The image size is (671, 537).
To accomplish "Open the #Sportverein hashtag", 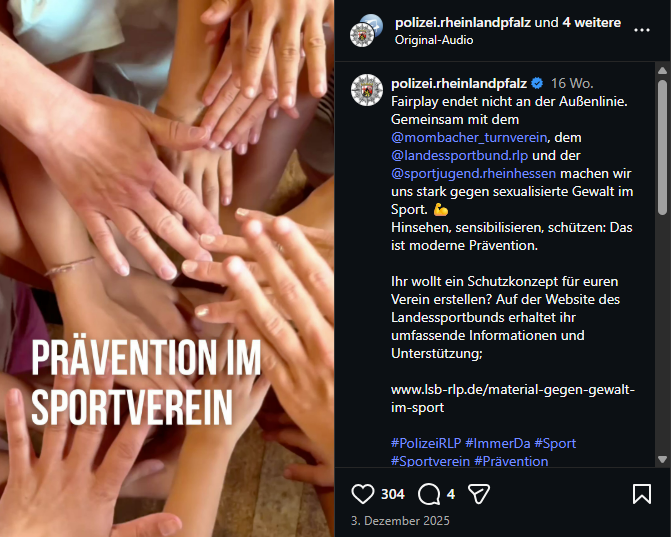I will [x=430, y=461].
